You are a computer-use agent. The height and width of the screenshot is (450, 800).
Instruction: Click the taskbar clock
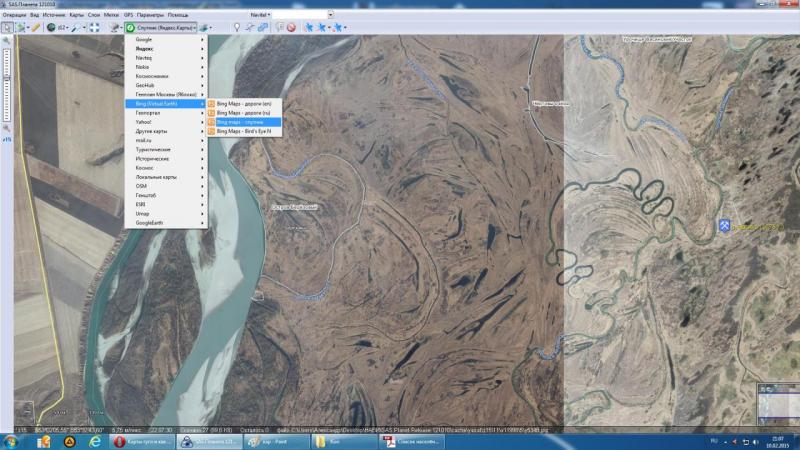pos(778,442)
